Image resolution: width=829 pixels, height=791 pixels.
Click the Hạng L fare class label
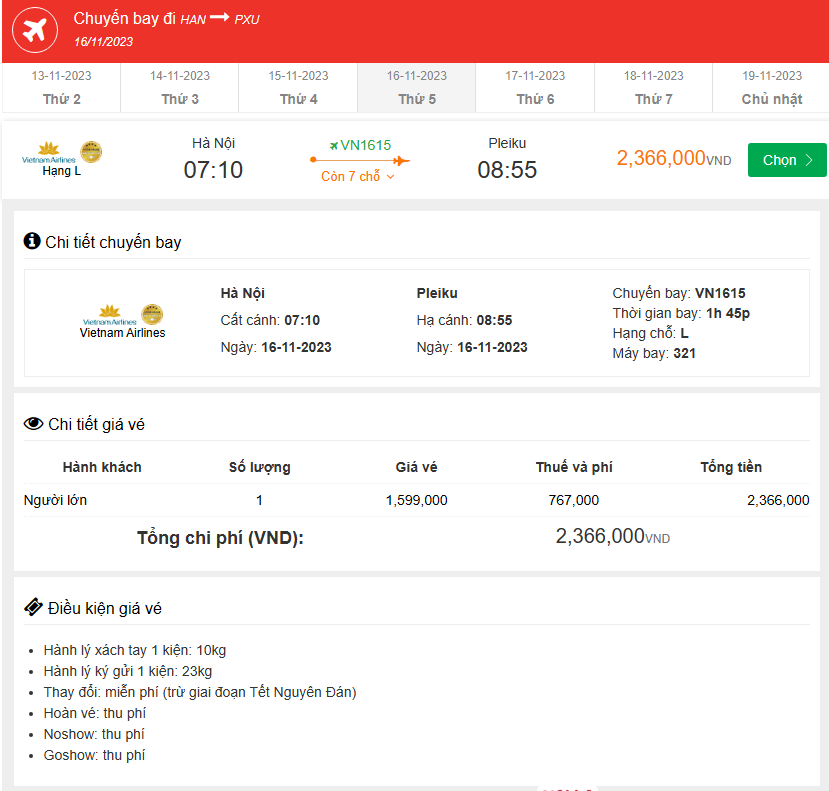click(x=61, y=171)
